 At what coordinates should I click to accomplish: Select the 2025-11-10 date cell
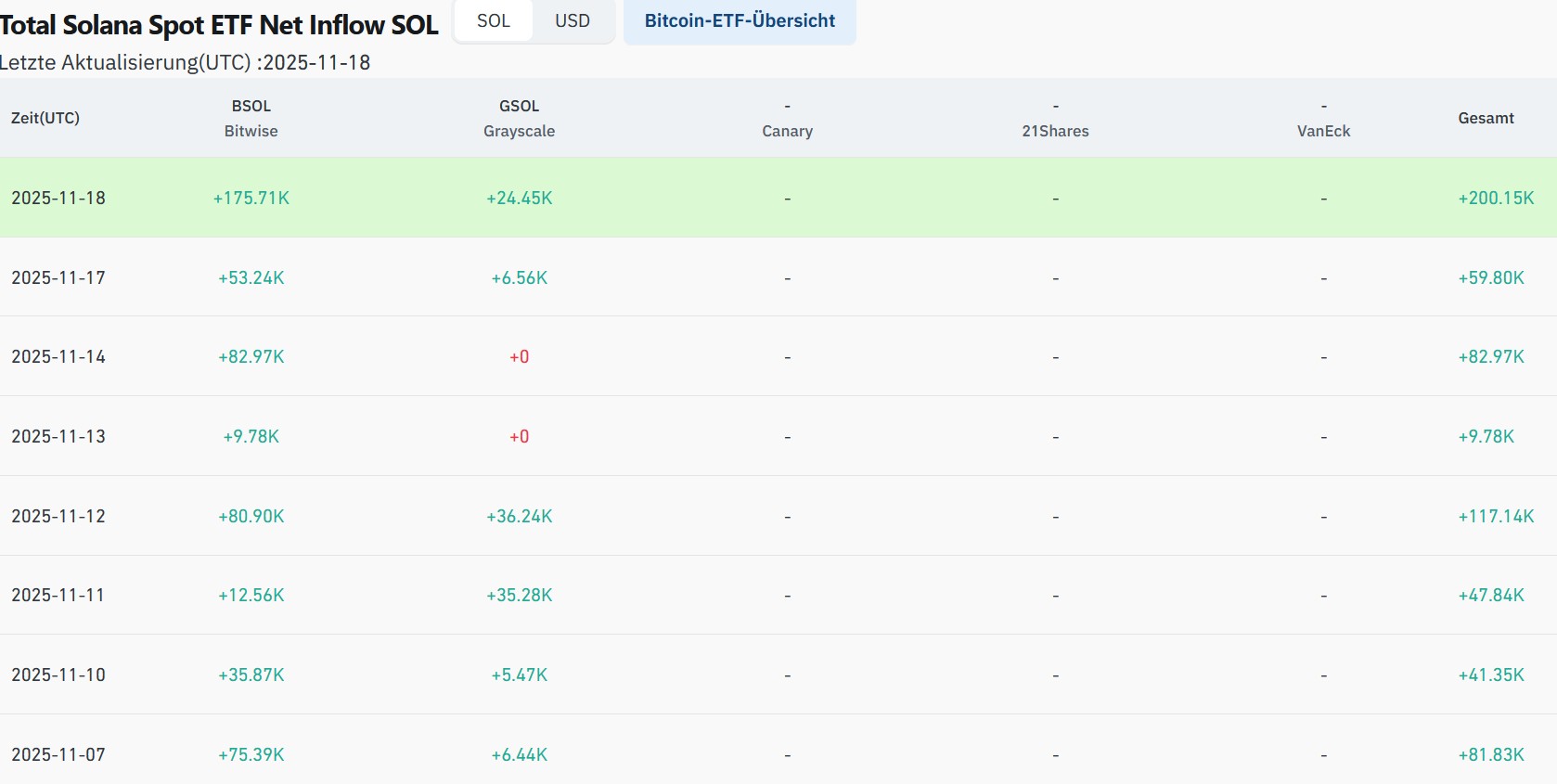58,675
